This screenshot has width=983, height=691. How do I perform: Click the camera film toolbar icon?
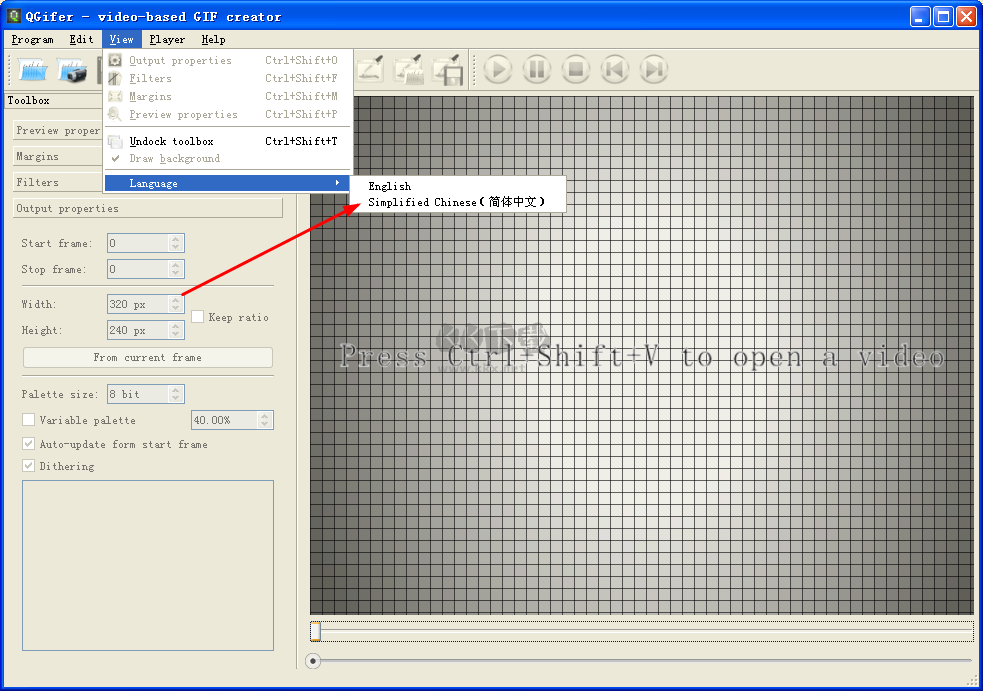(x=73, y=70)
